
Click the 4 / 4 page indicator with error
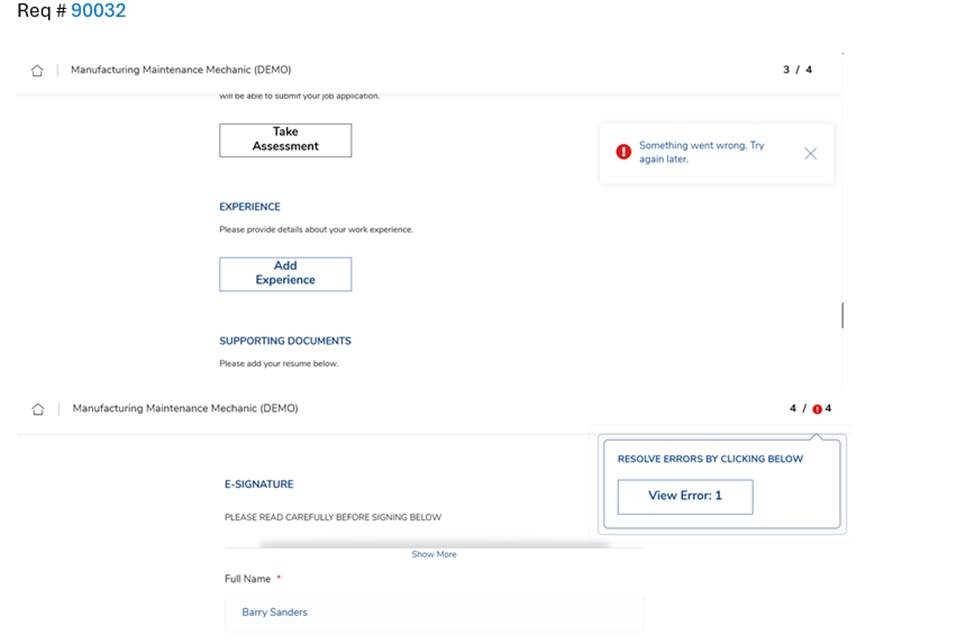pos(805,408)
